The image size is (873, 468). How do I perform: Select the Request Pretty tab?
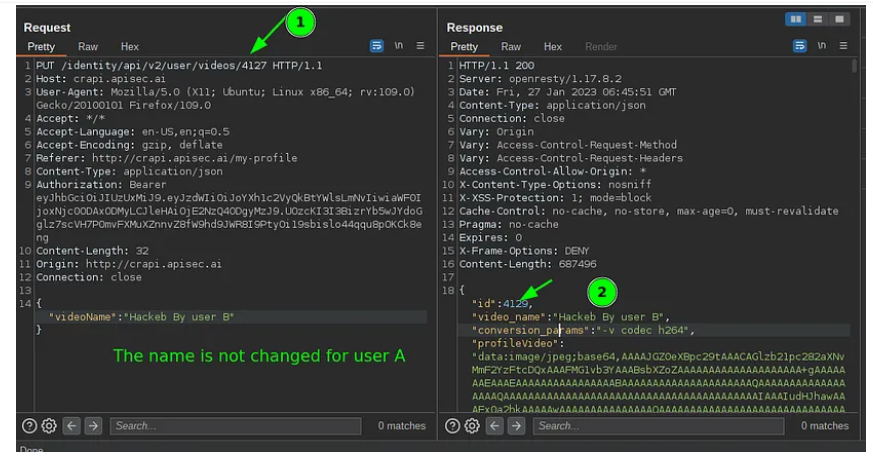tap(41, 47)
